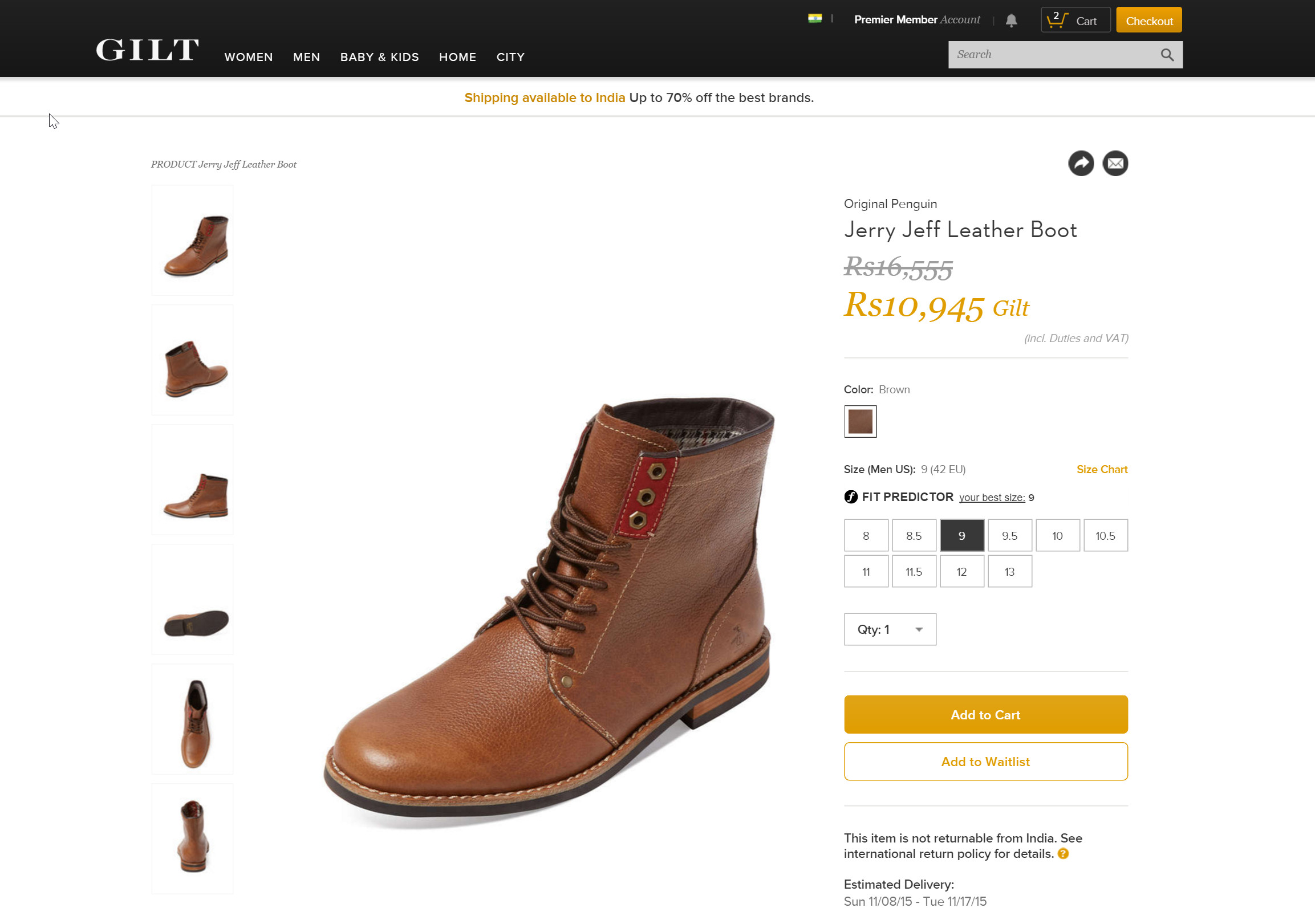Click the share arrow icon
The height and width of the screenshot is (924, 1315).
click(1081, 163)
